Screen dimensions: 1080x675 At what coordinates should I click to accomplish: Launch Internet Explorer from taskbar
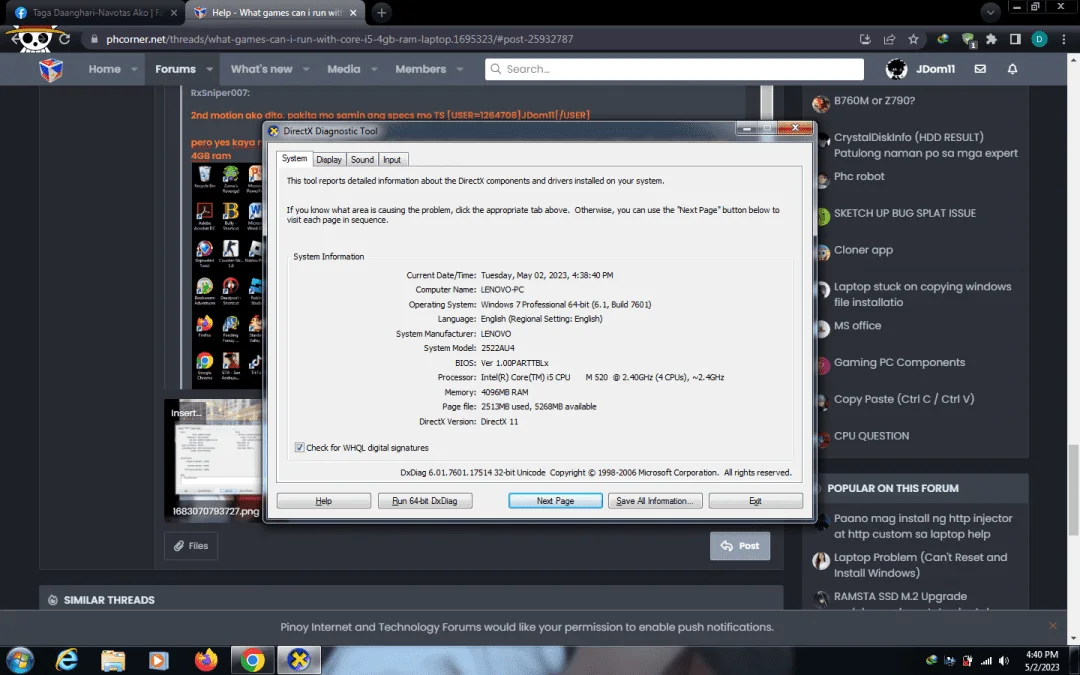pos(67,661)
